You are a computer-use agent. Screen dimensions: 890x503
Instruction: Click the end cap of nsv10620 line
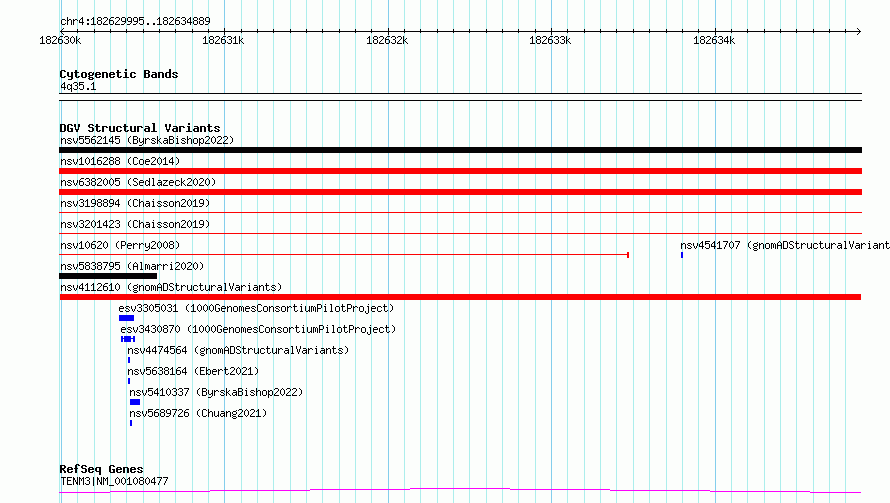(628, 255)
